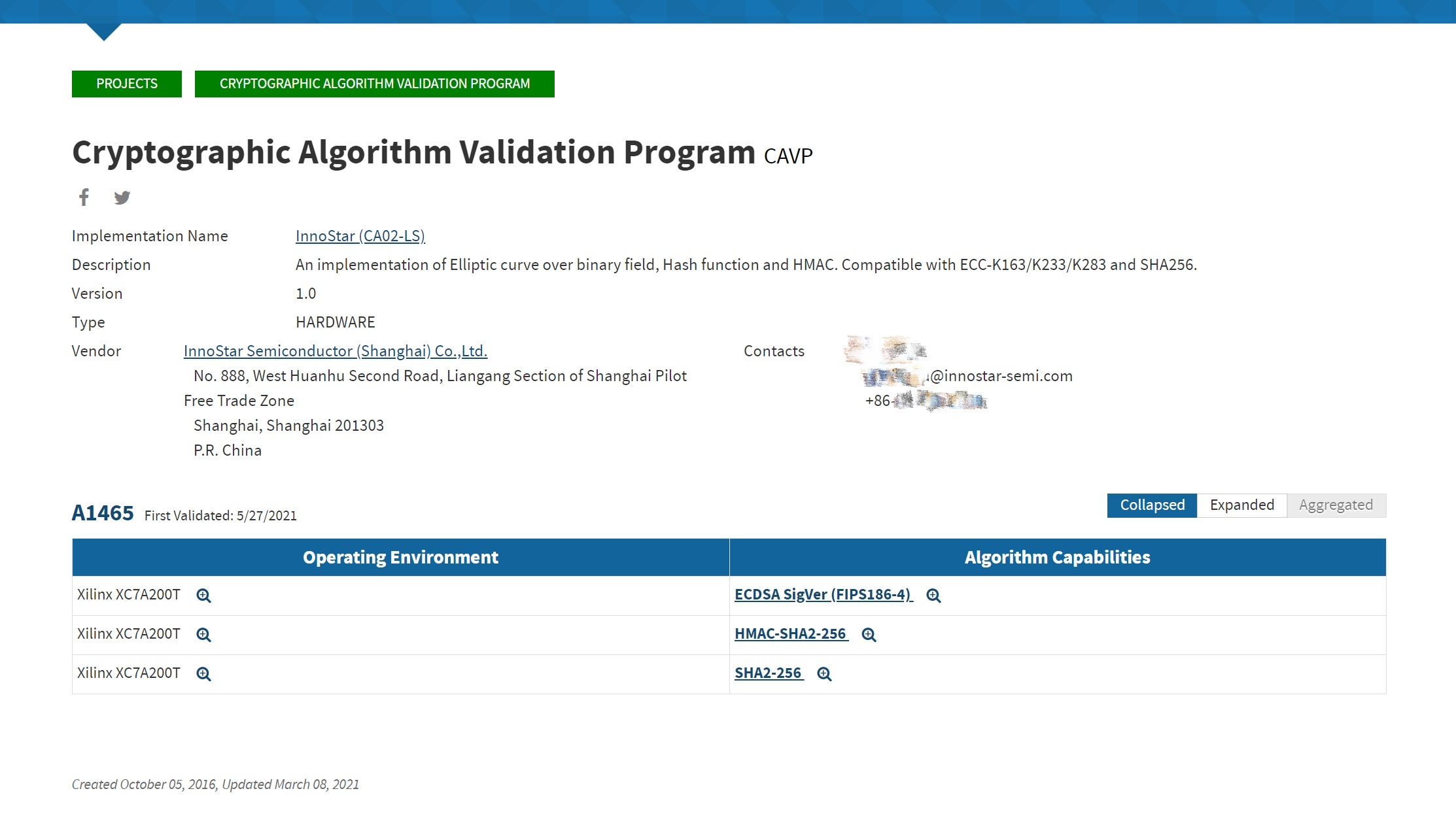Image resolution: width=1456 pixels, height=825 pixels.
Task: Switch view to Collapsed
Action: (1152, 505)
